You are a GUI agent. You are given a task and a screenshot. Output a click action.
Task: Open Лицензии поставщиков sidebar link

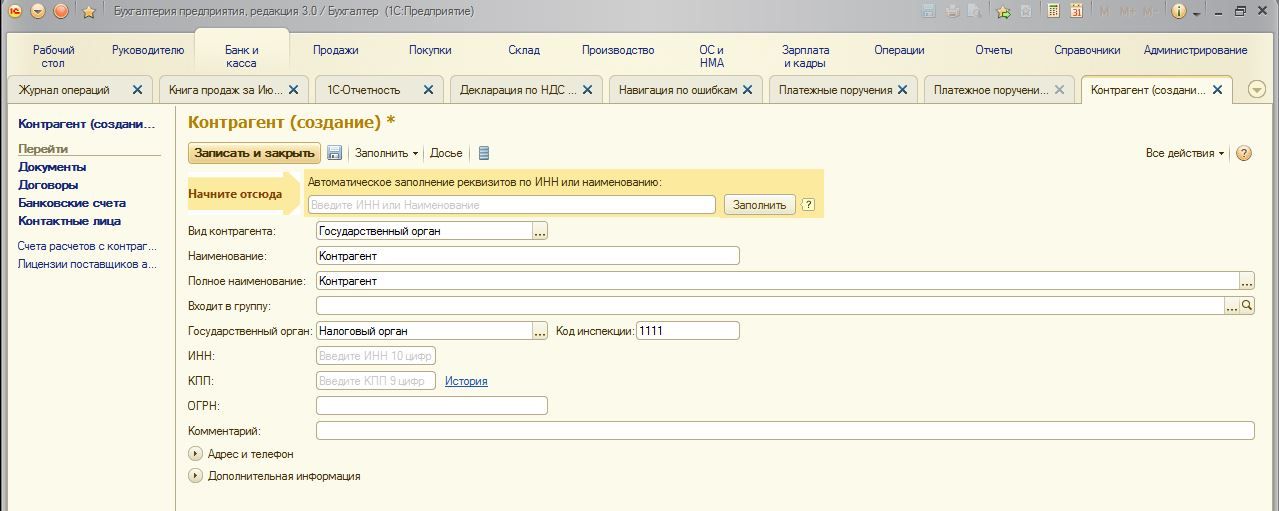pyautogui.click(x=88, y=264)
